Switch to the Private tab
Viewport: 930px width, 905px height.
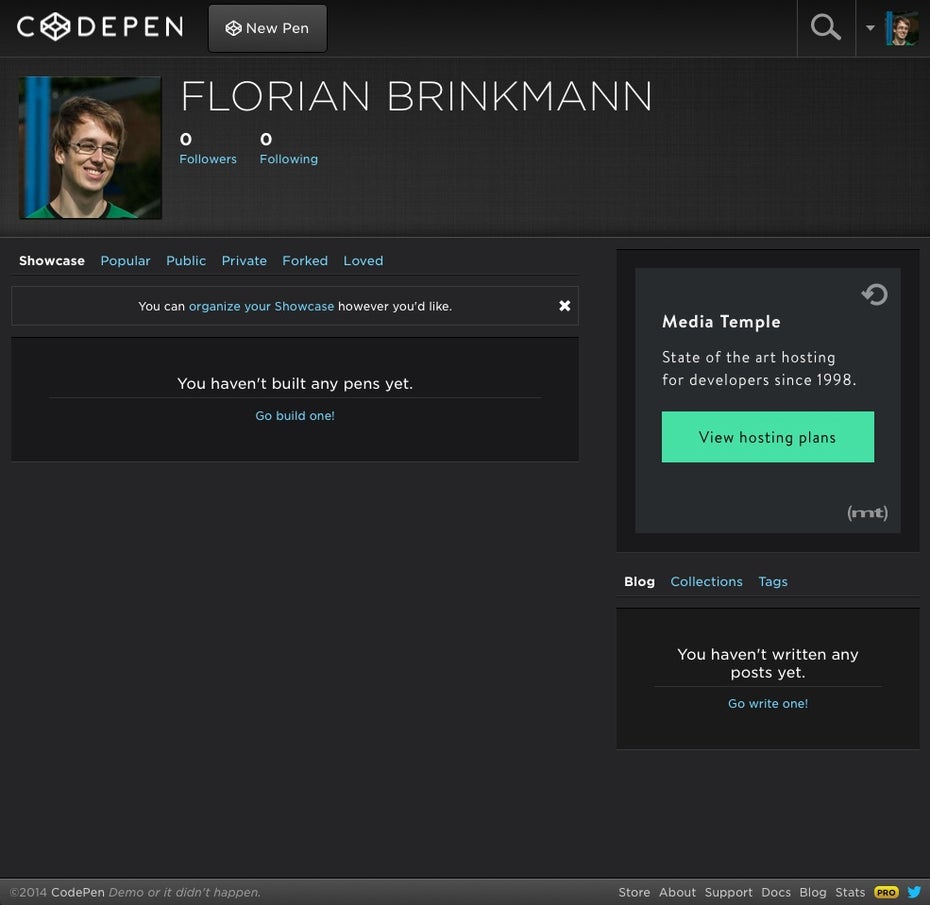pos(244,260)
